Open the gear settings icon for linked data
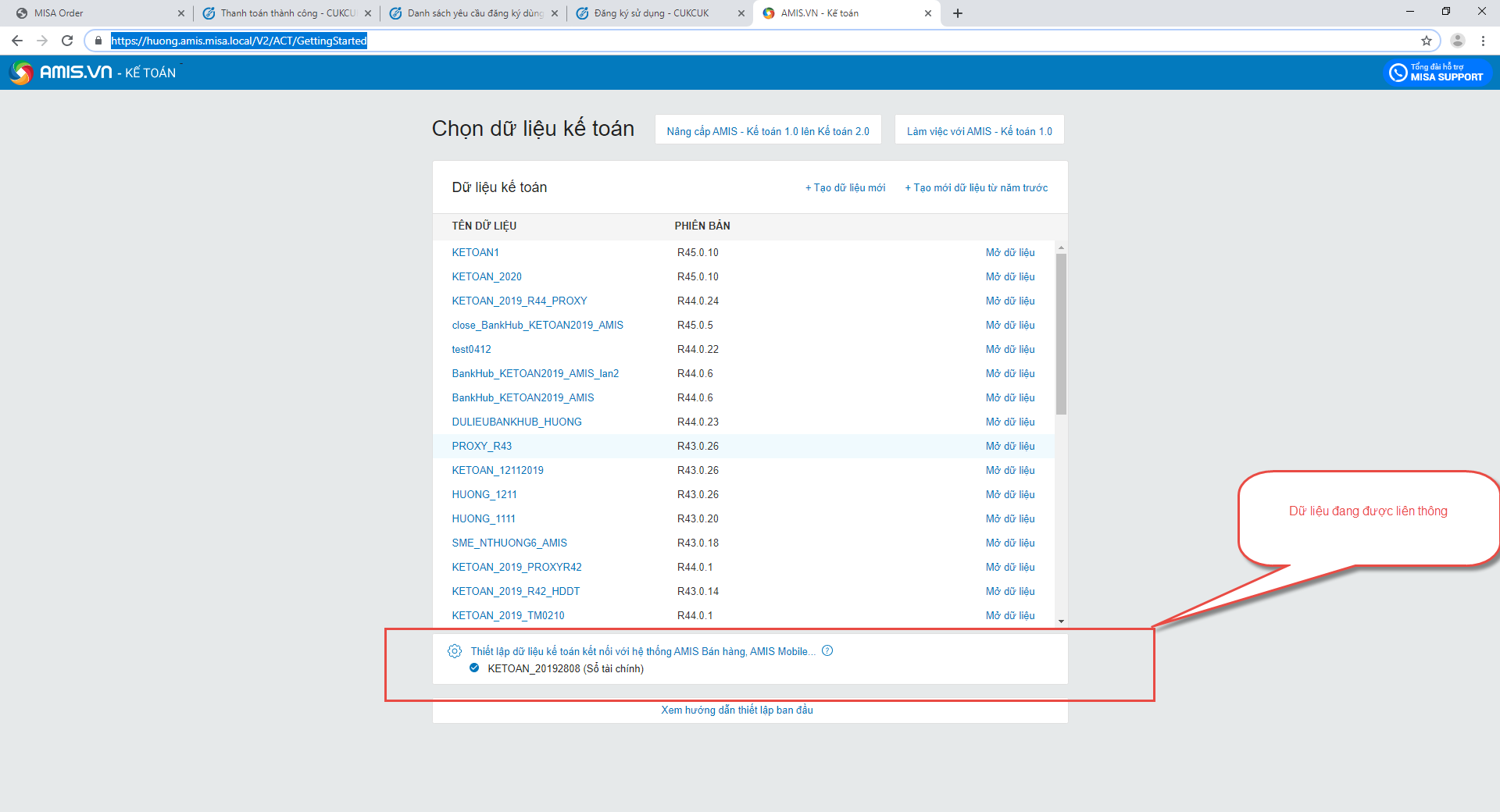This screenshot has width=1500, height=812. point(455,651)
